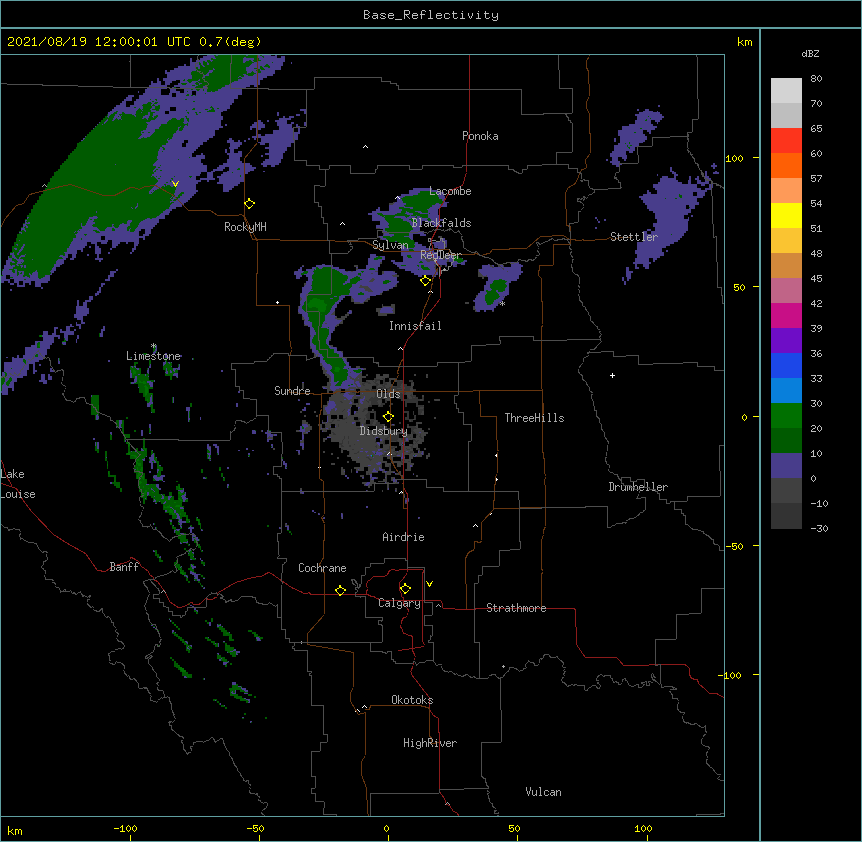The image size is (862, 842).
Task: Click the yellow diamond marker near RockyMH
Action: click(250, 204)
